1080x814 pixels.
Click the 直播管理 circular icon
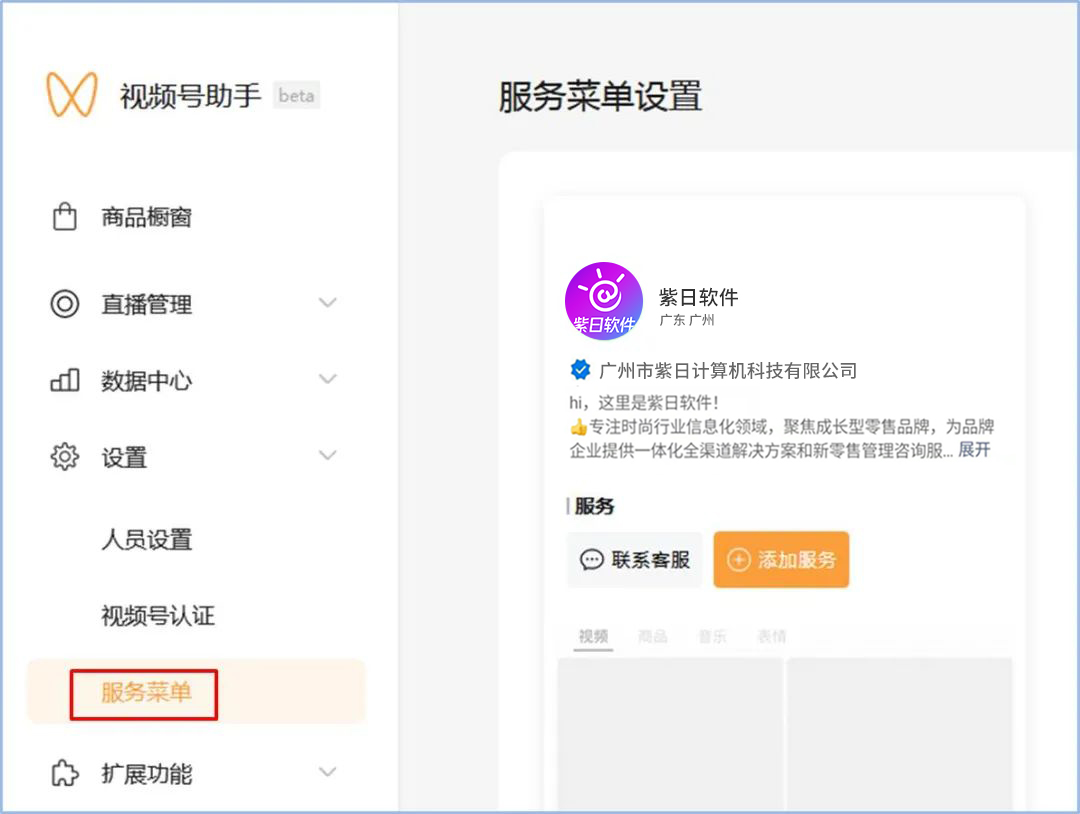[64, 303]
